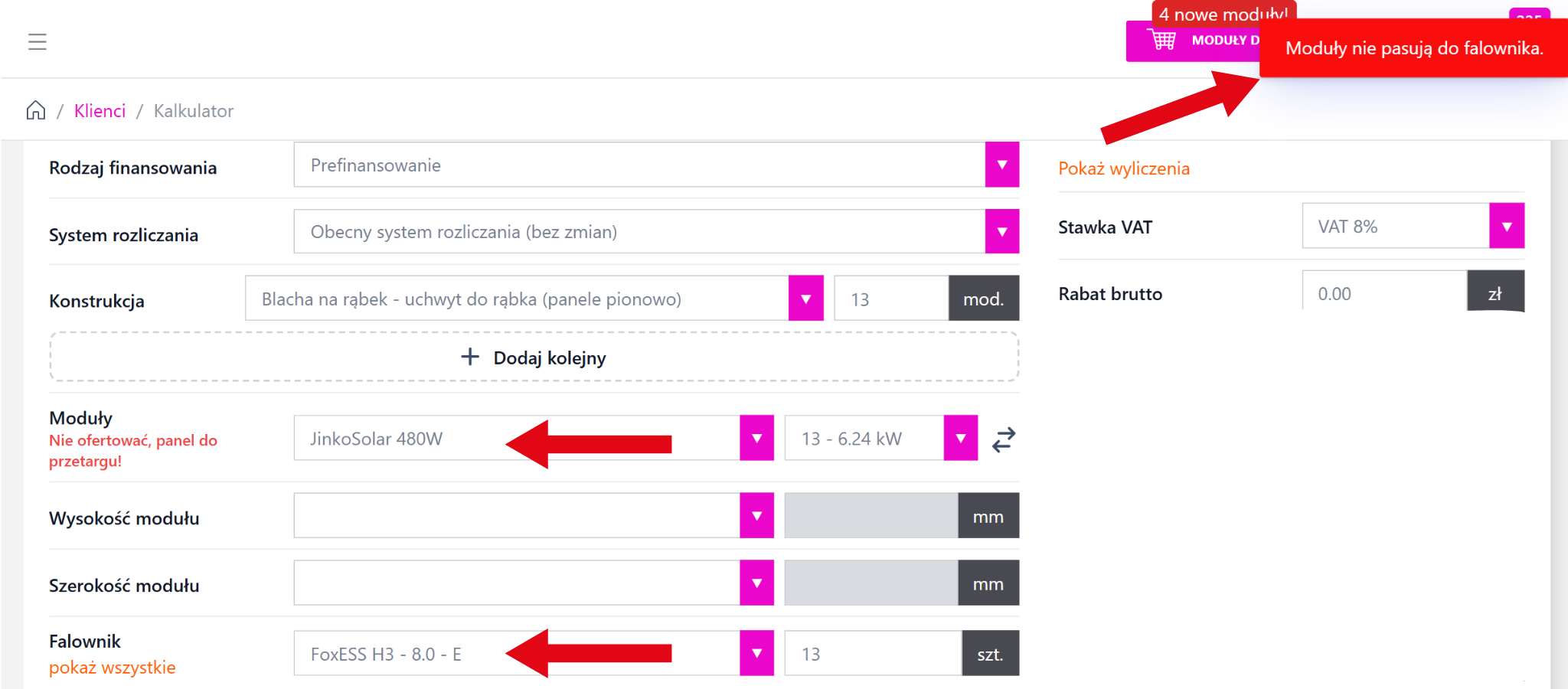The image size is (1568, 689).
Task: Click the Pokaż wyliczenia link
Action: tap(1123, 168)
